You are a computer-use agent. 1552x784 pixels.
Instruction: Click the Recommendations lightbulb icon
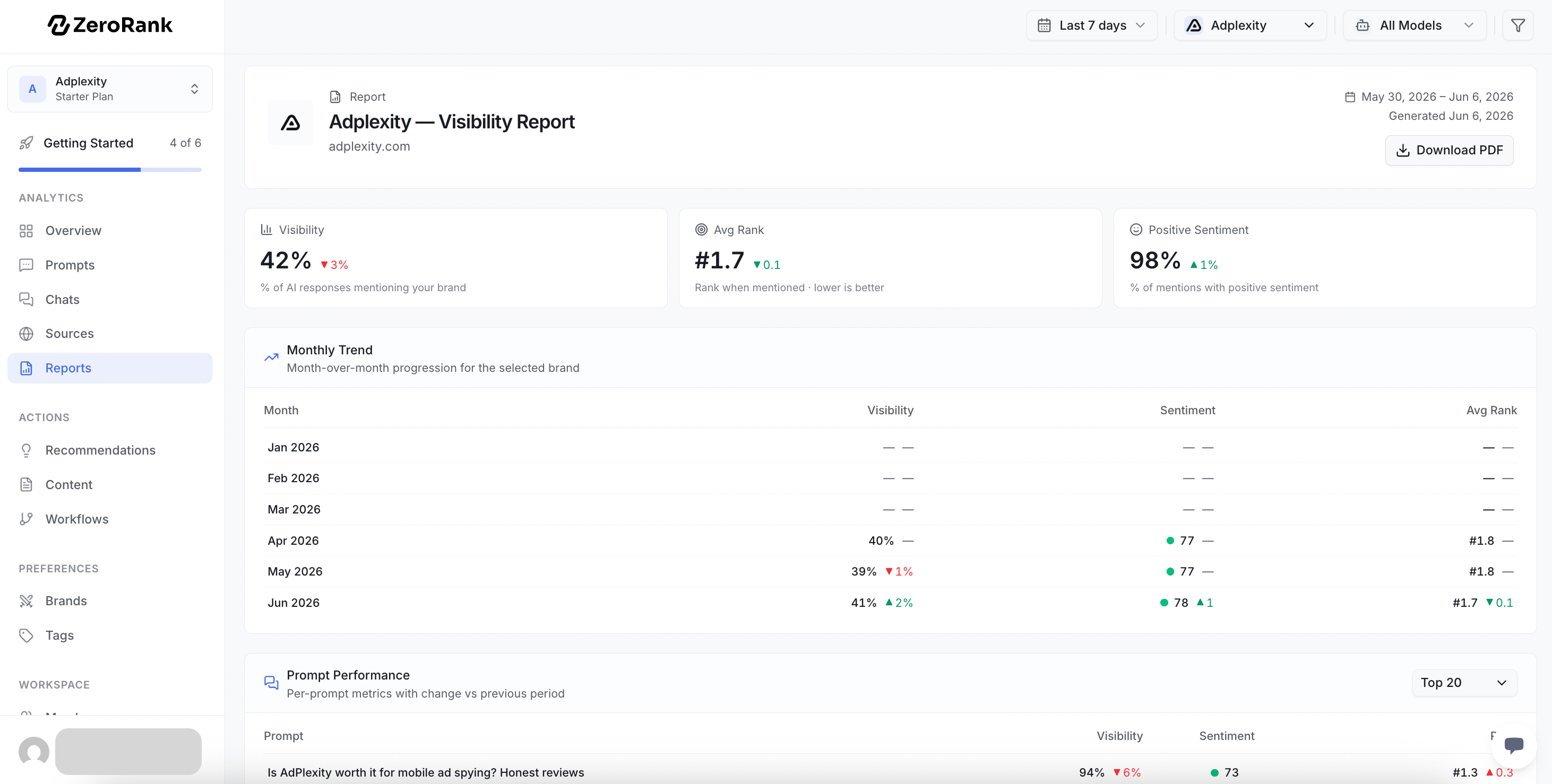tap(26, 450)
